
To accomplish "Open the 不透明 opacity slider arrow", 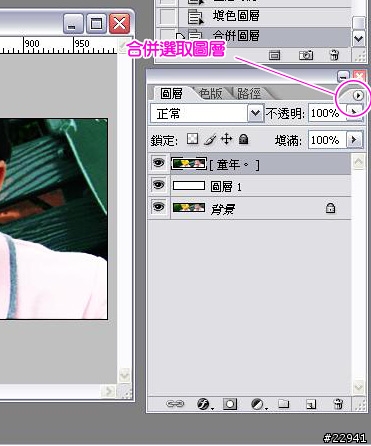I will 354,113.
